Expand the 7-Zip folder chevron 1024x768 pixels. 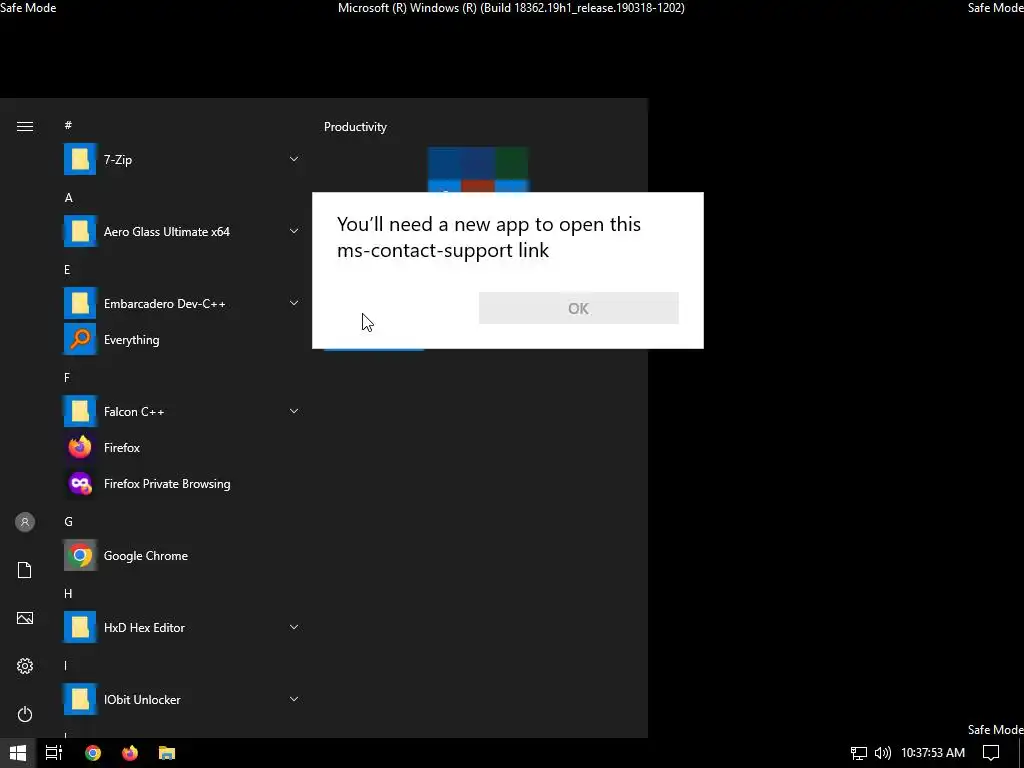[x=294, y=159]
